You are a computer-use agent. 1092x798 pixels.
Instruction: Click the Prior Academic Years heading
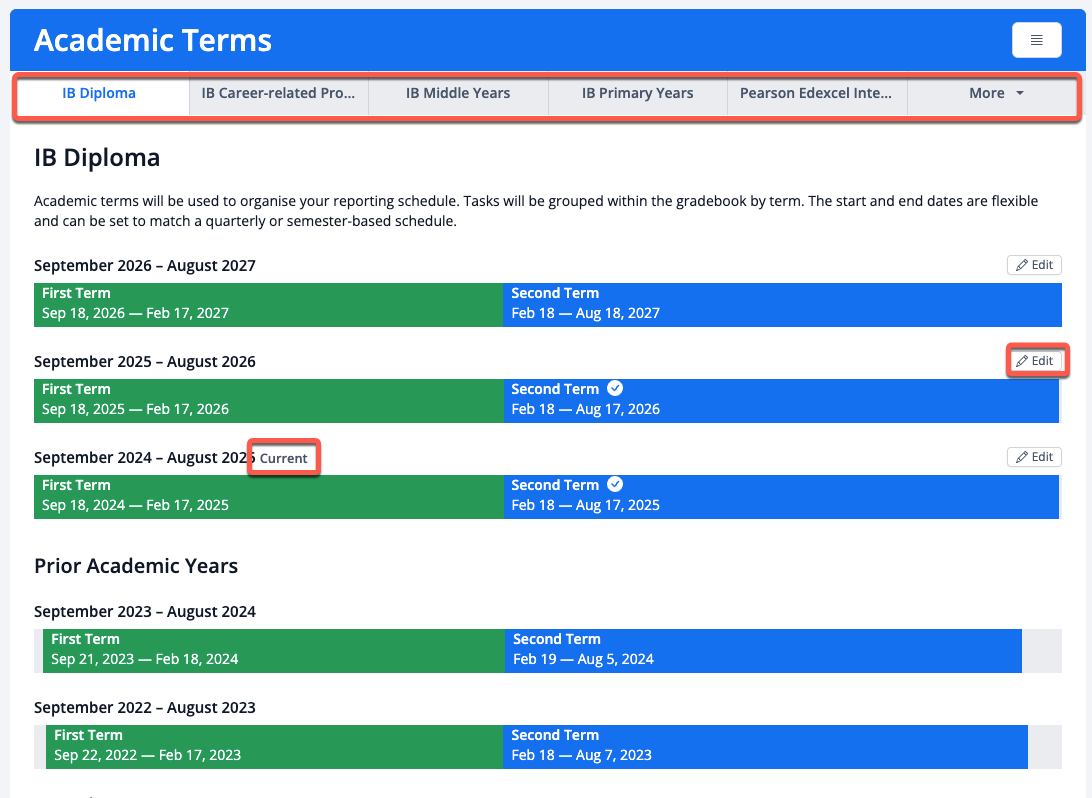[136, 566]
